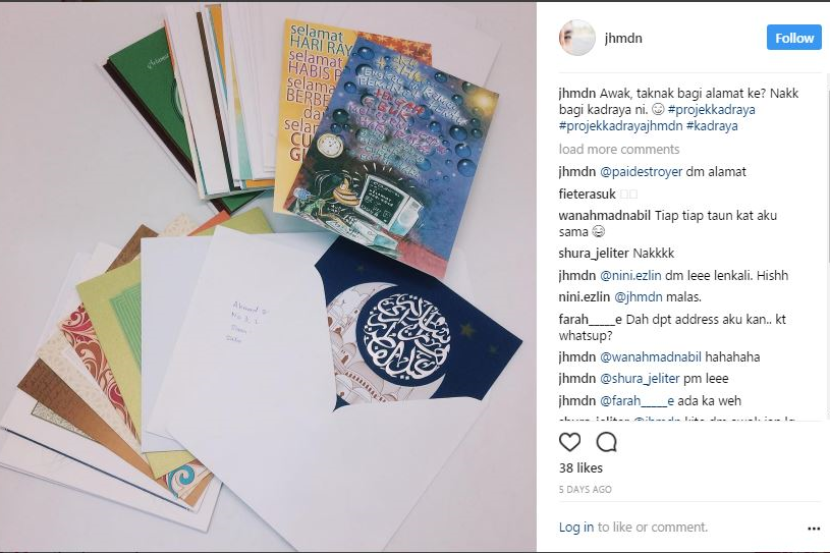
Task: Expand load more comments
Action: (619, 149)
